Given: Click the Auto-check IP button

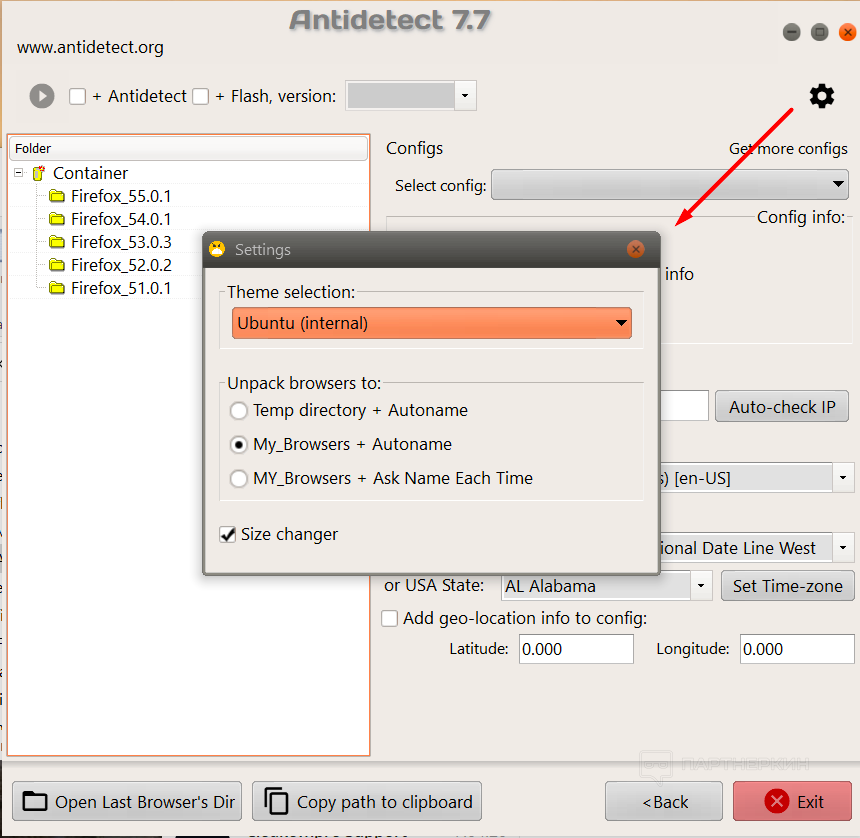Looking at the screenshot, I should click(x=782, y=406).
